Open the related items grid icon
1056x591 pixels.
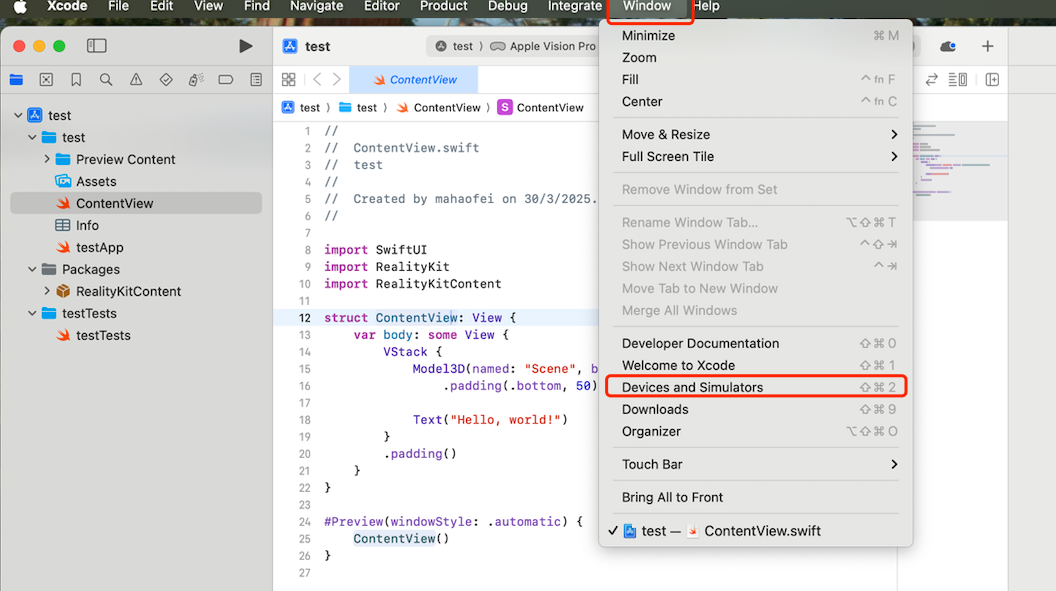[x=288, y=79]
